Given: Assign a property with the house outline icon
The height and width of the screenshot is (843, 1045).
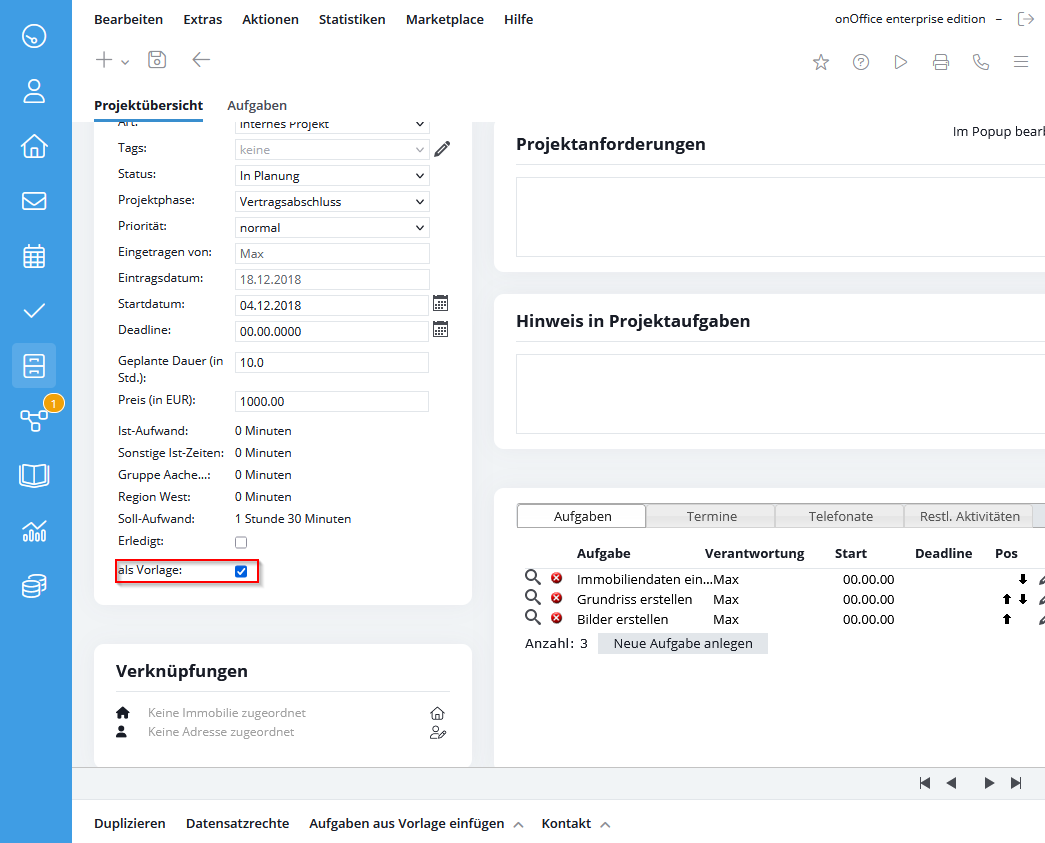Looking at the screenshot, I should pyautogui.click(x=437, y=713).
